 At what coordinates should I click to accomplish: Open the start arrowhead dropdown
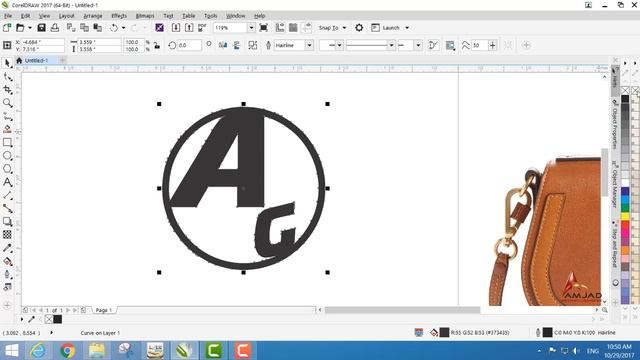click(339, 45)
